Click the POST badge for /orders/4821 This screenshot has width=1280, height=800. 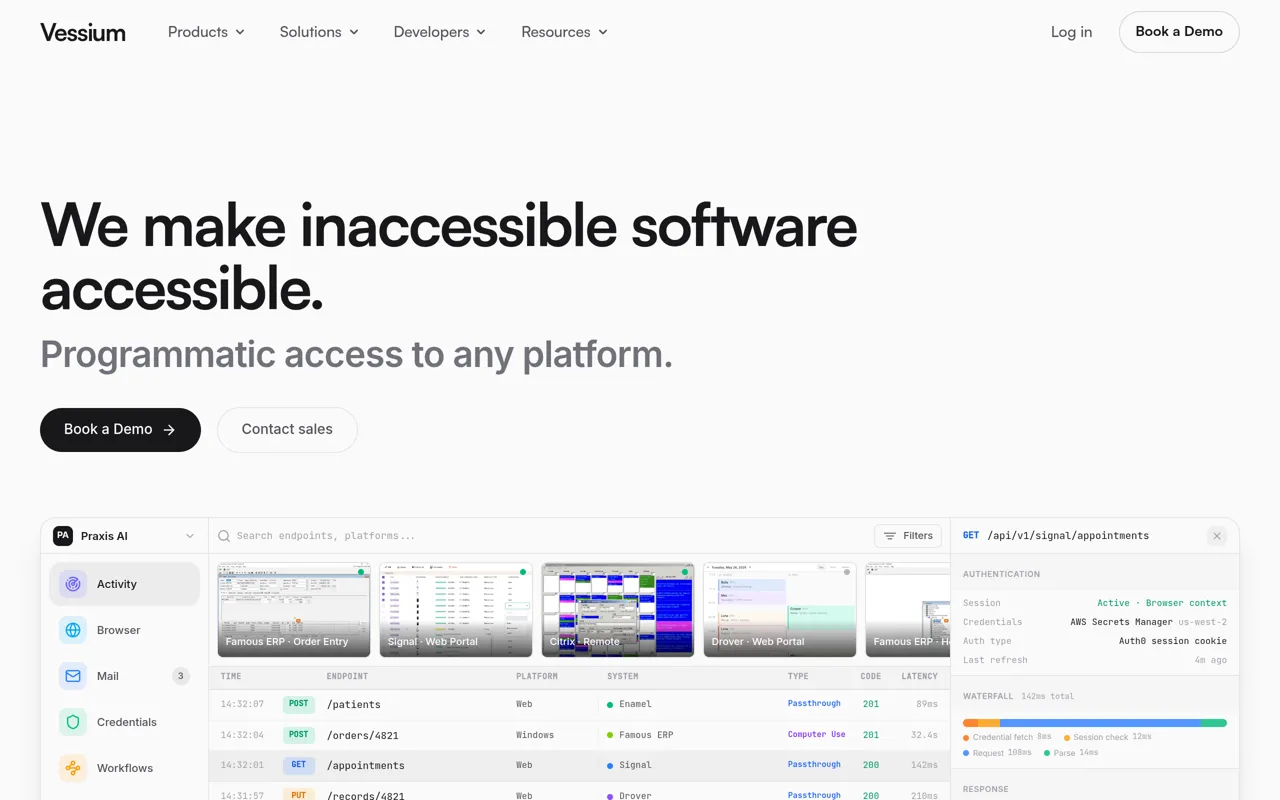(x=298, y=735)
